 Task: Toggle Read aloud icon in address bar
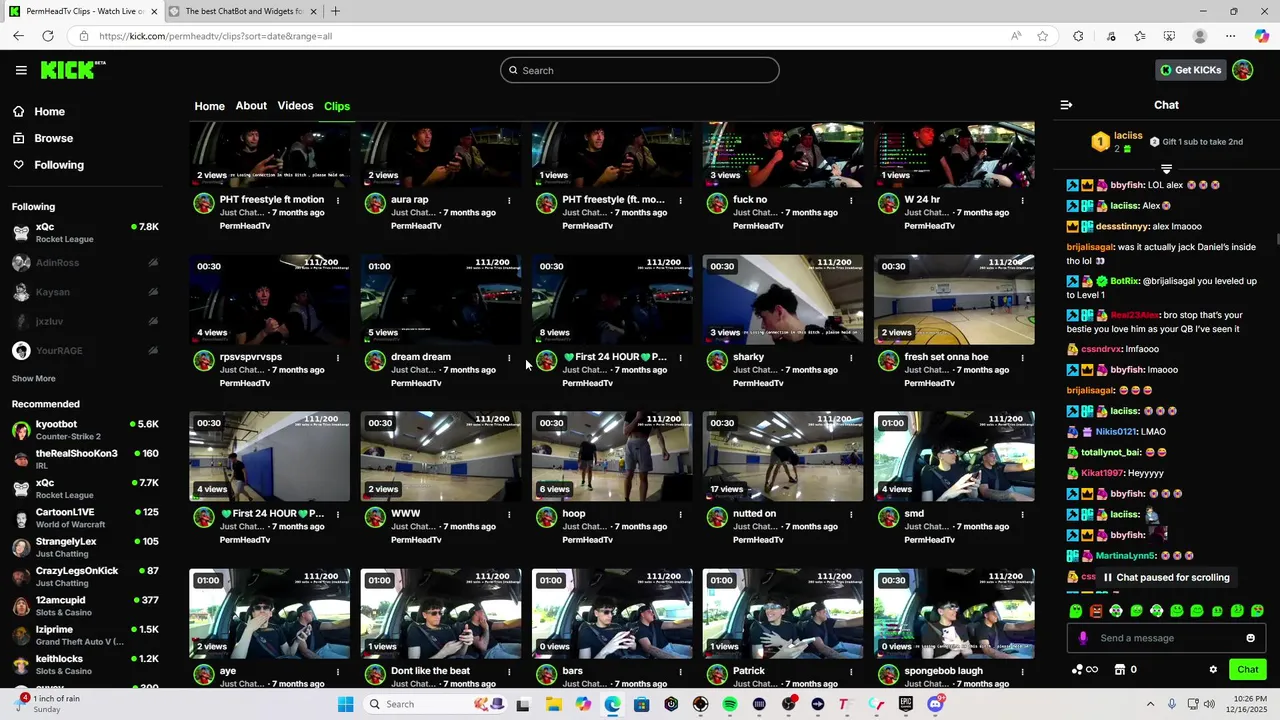(x=1016, y=36)
